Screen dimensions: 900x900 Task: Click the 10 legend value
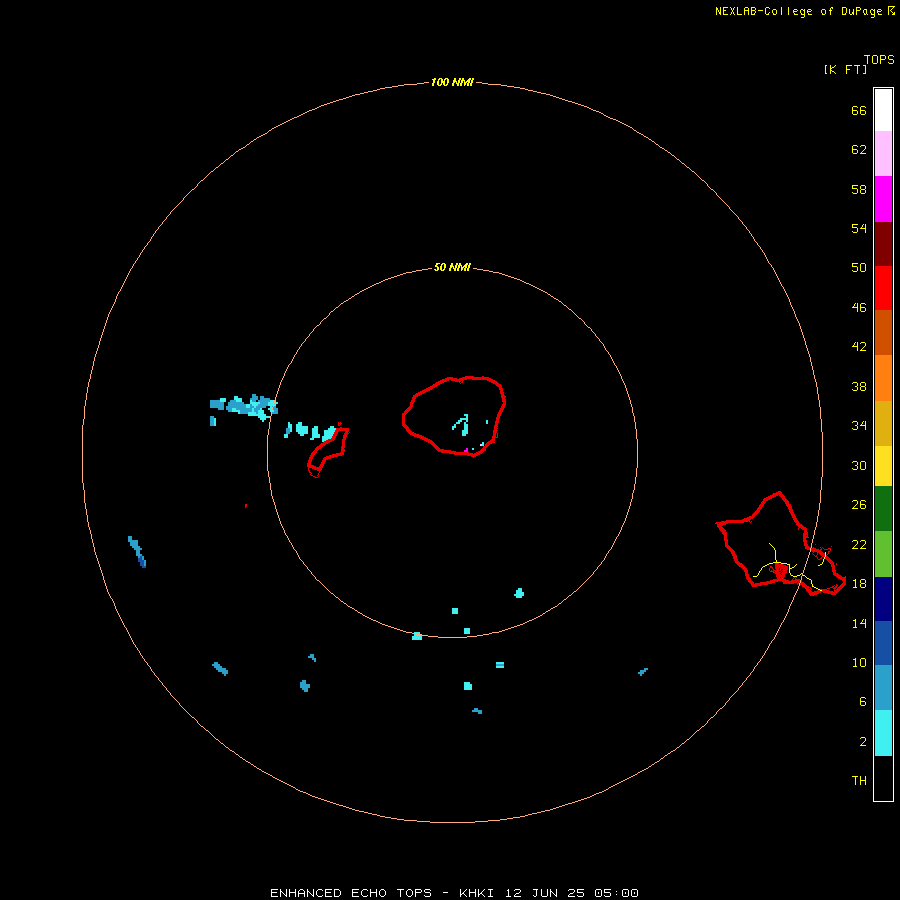click(859, 662)
